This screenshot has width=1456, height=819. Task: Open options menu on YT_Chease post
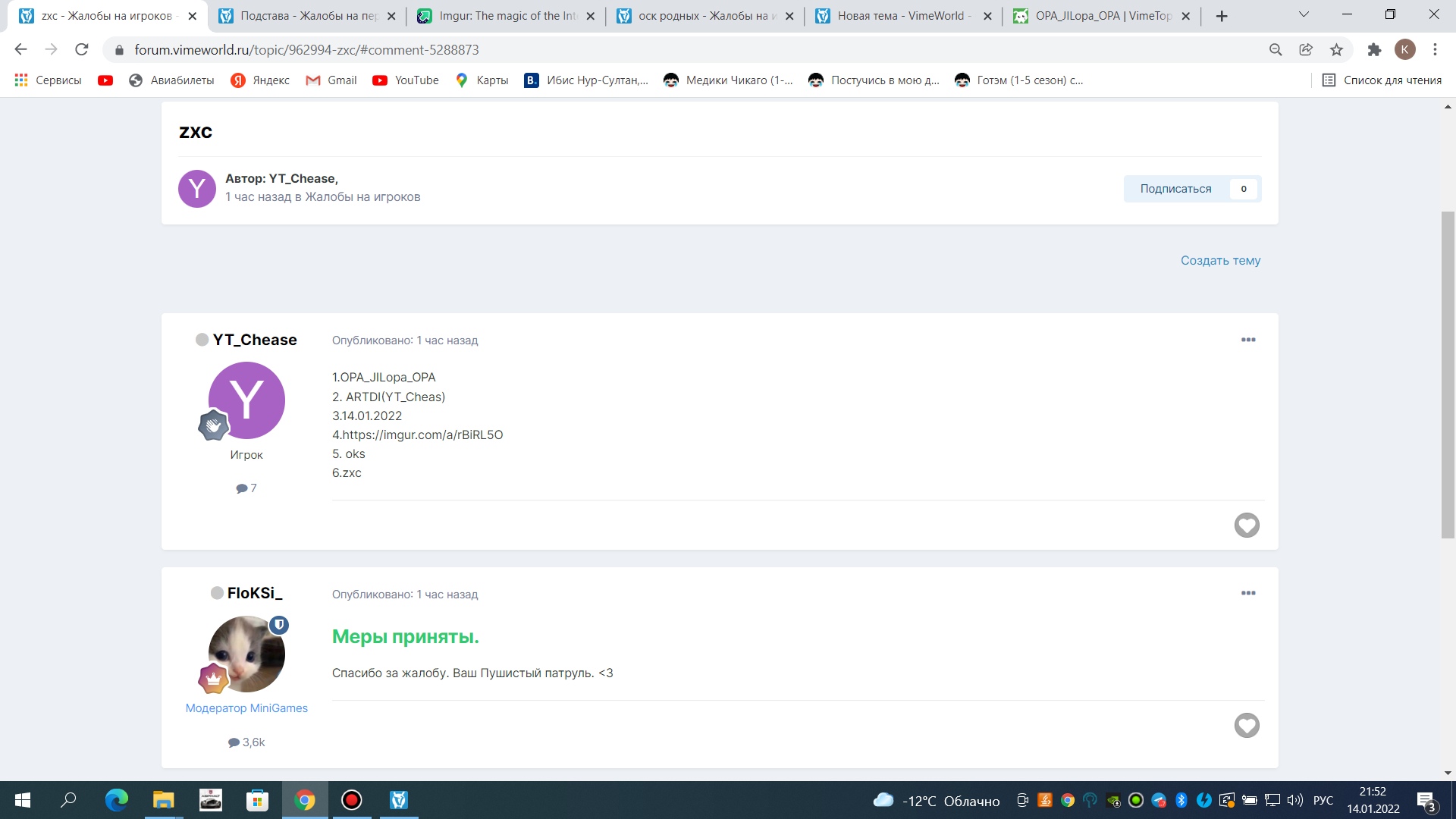[1248, 340]
